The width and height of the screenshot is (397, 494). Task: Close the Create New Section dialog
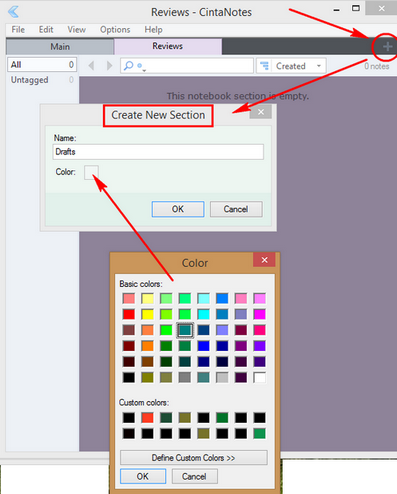point(261,112)
